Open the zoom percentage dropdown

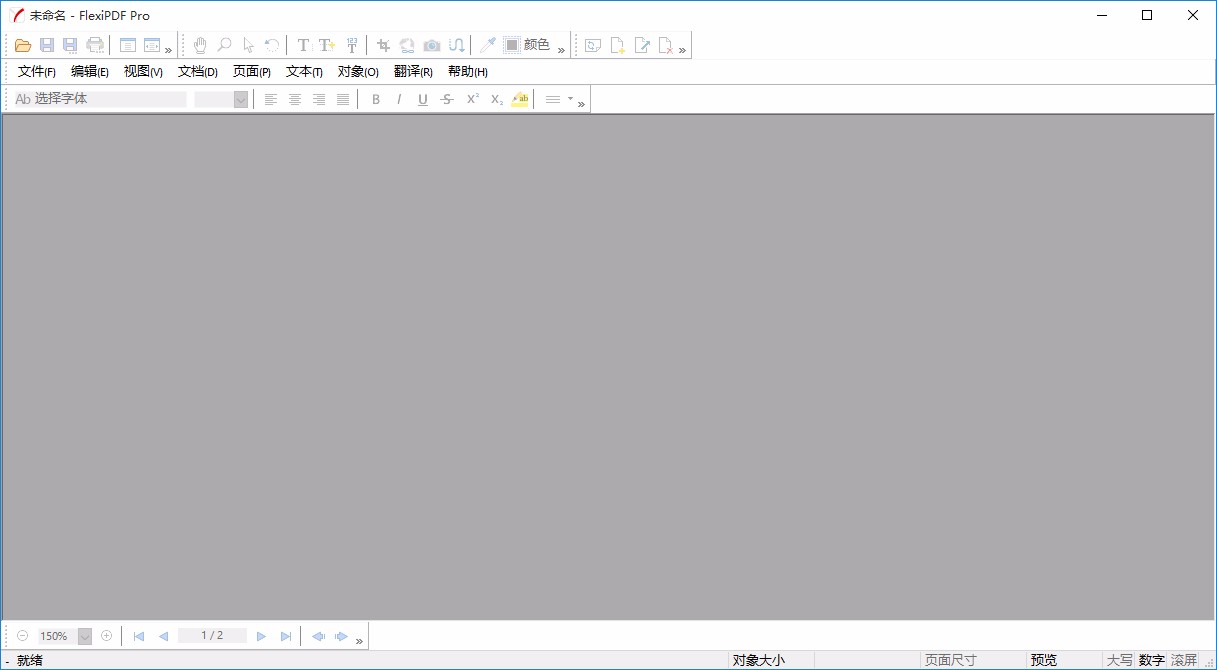click(84, 635)
